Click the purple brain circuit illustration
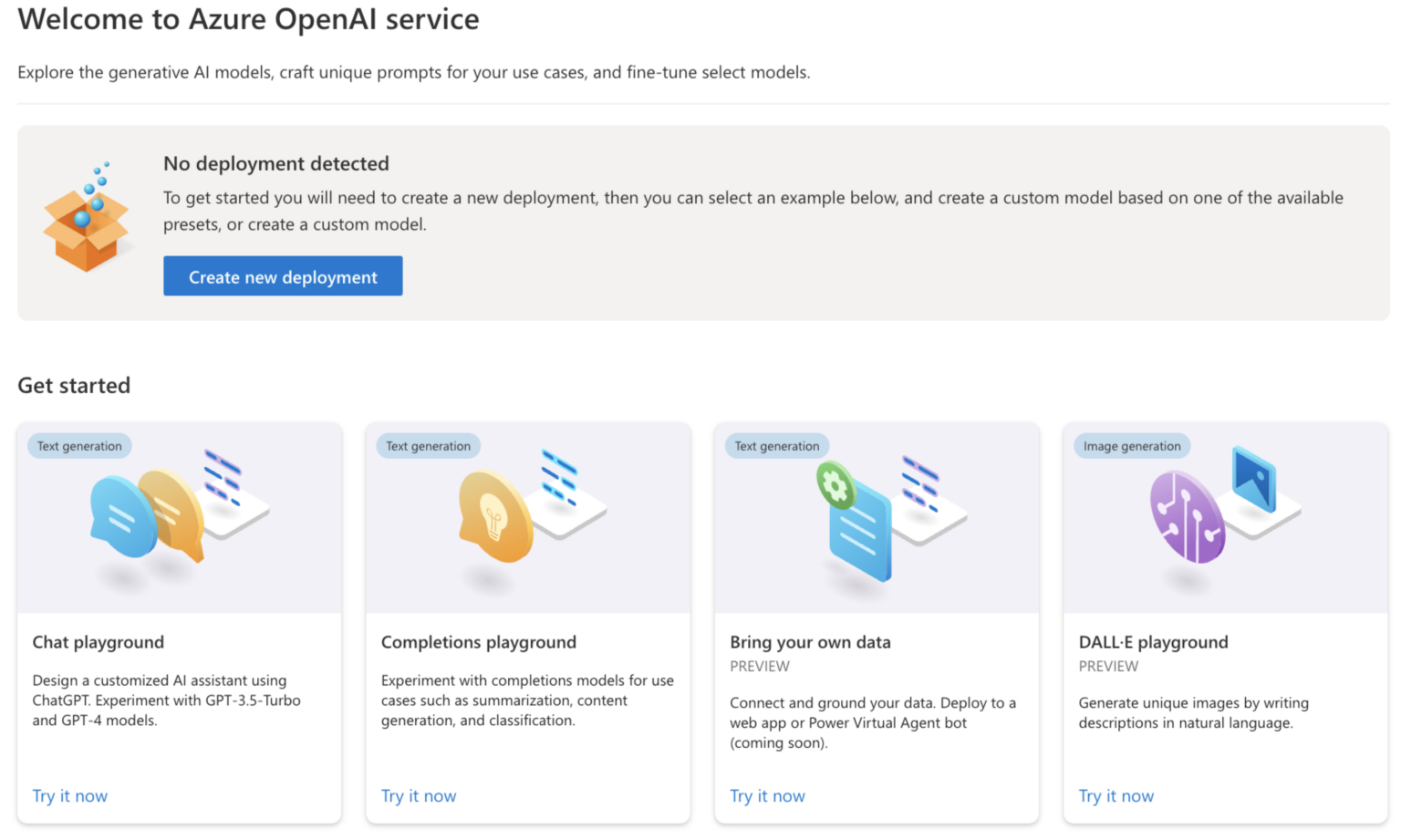1401x840 pixels. tap(1187, 517)
